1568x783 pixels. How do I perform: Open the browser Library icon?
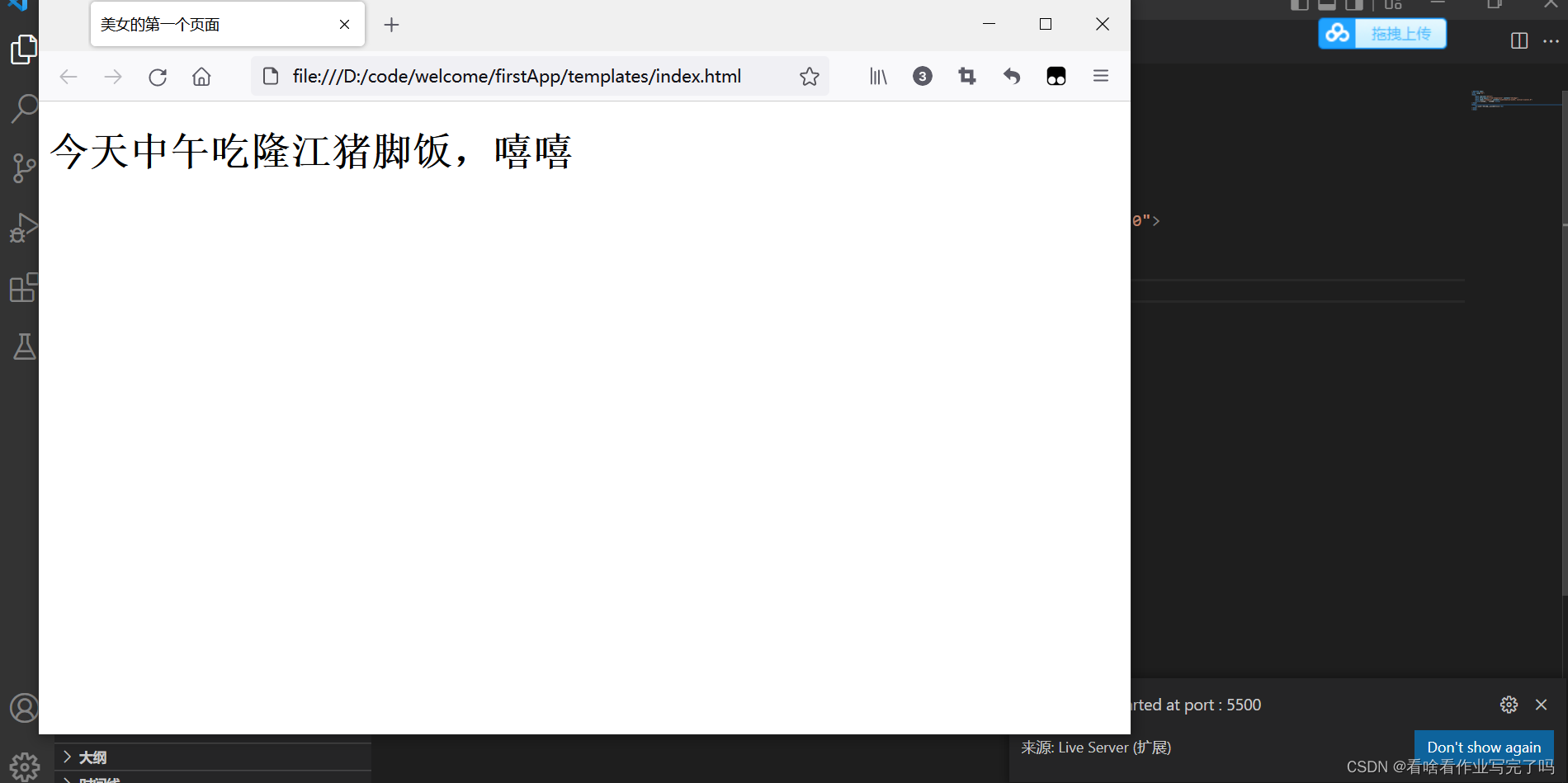[878, 77]
